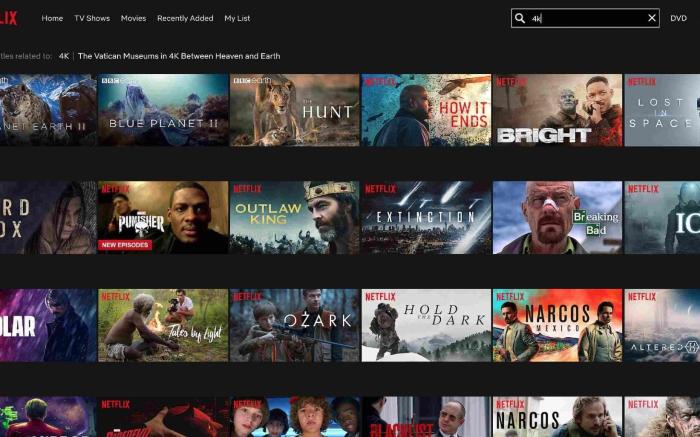This screenshot has height=437, width=700.
Task: Open How It Ends movie card
Action: (426, 110)
